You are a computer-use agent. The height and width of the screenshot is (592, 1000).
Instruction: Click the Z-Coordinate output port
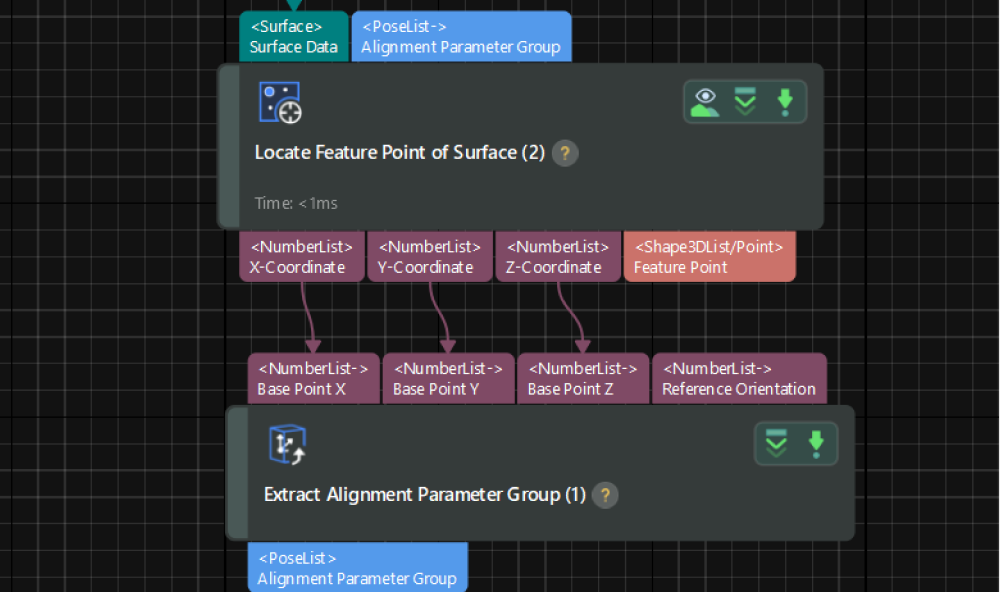click(557, 257)
